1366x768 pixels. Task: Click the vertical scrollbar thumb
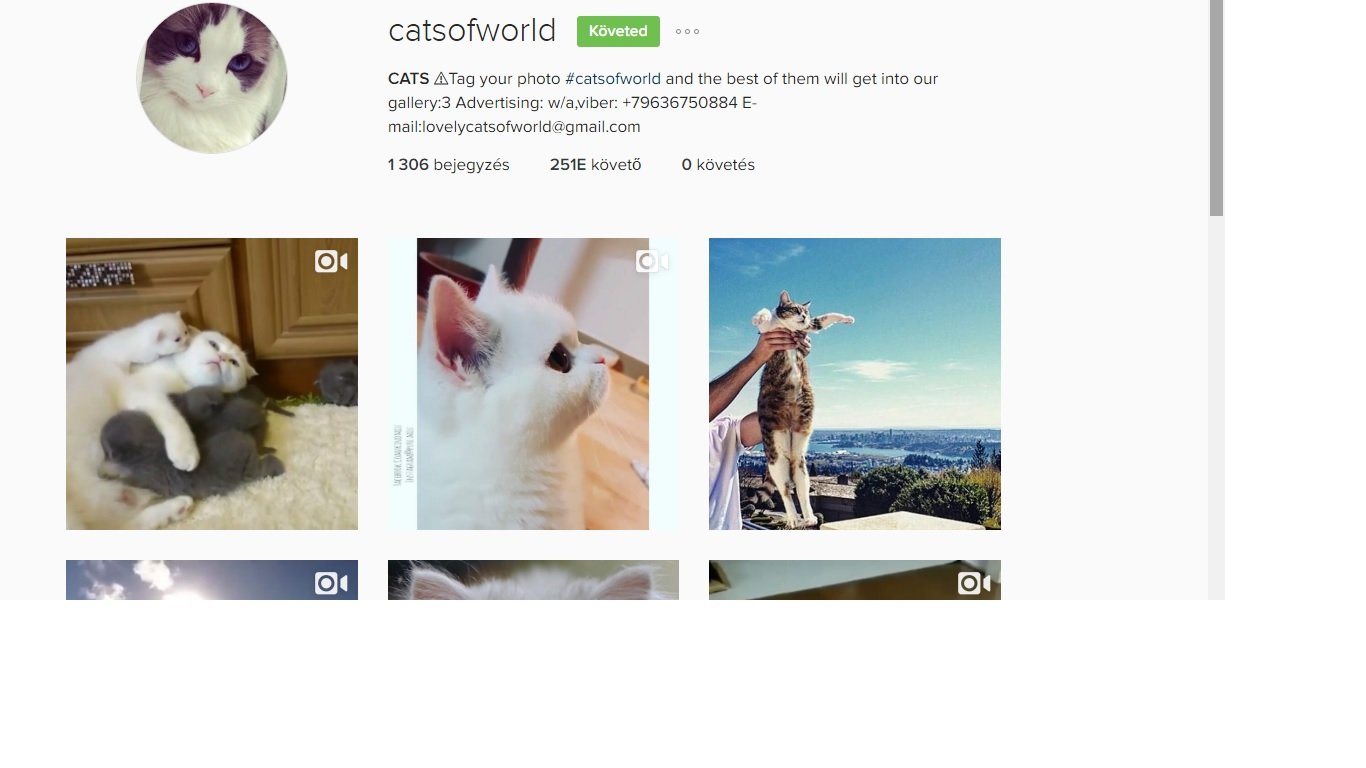(1216, 108)
